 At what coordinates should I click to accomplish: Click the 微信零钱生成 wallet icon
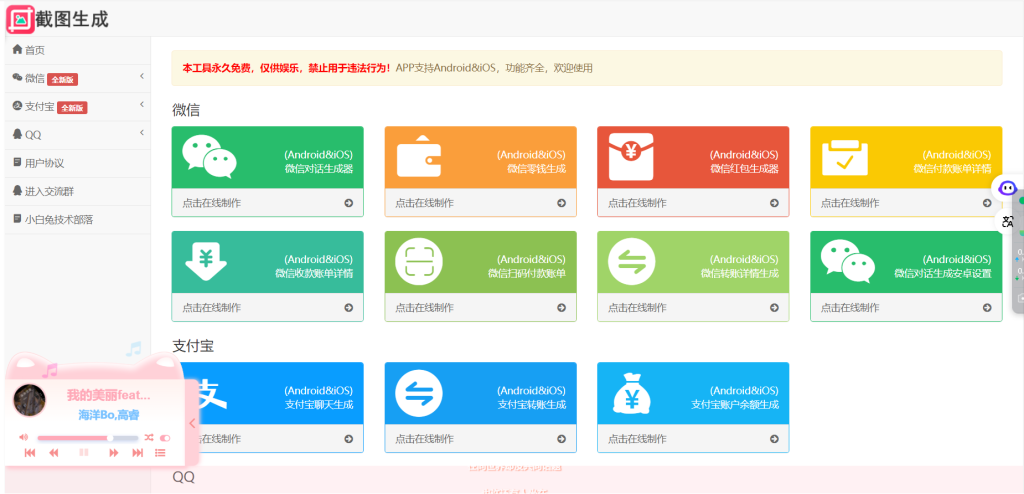[x=419, y=157]
